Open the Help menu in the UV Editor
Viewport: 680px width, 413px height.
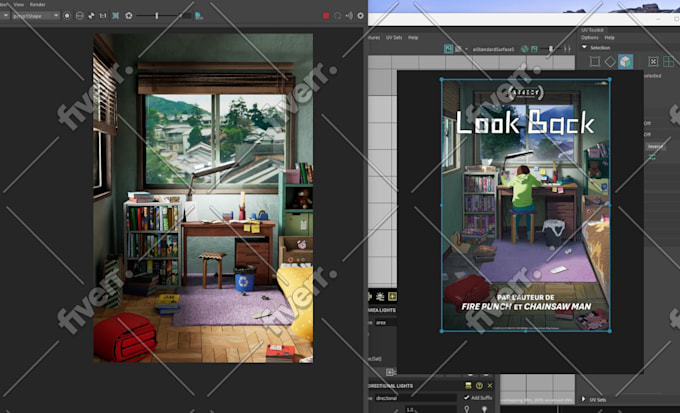[x=413, y=38]
